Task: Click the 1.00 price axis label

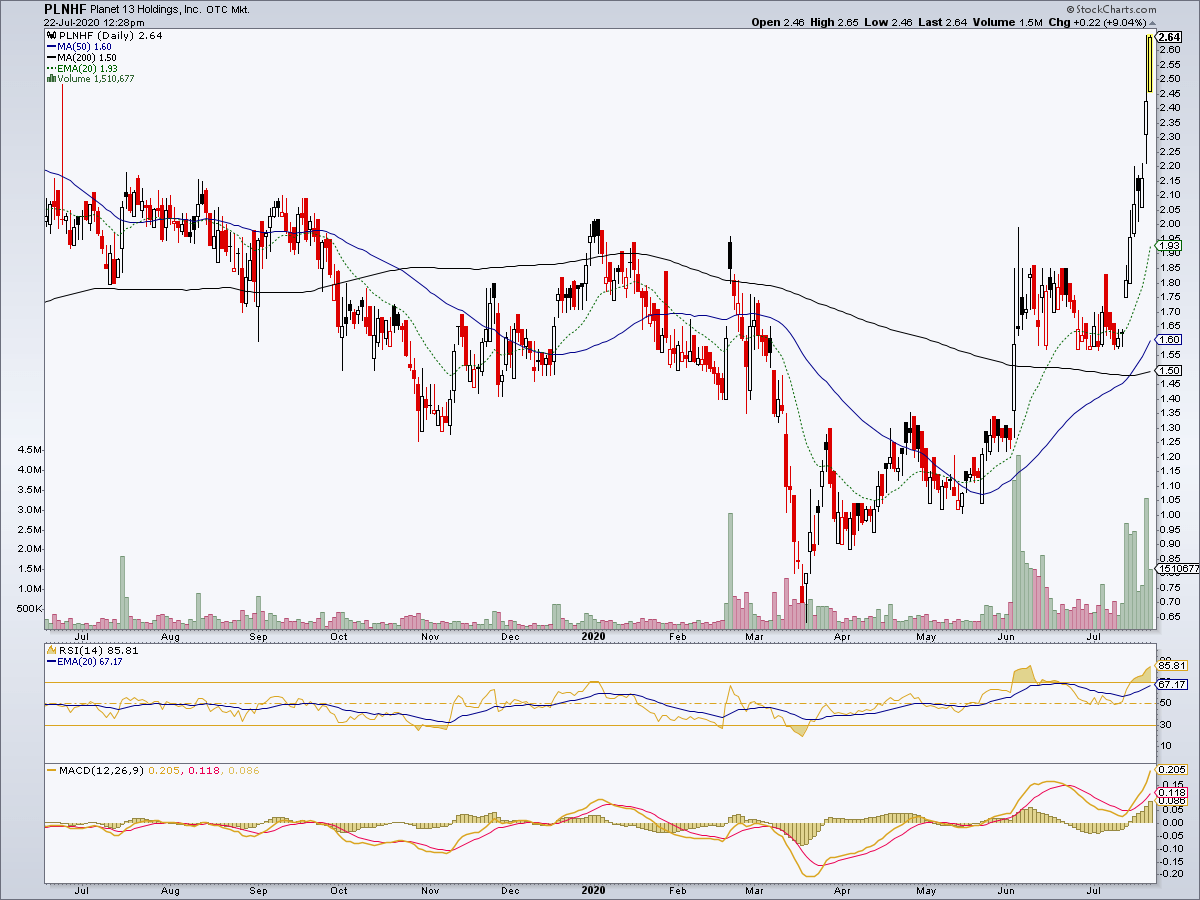Action: [x=1170, y=515]
